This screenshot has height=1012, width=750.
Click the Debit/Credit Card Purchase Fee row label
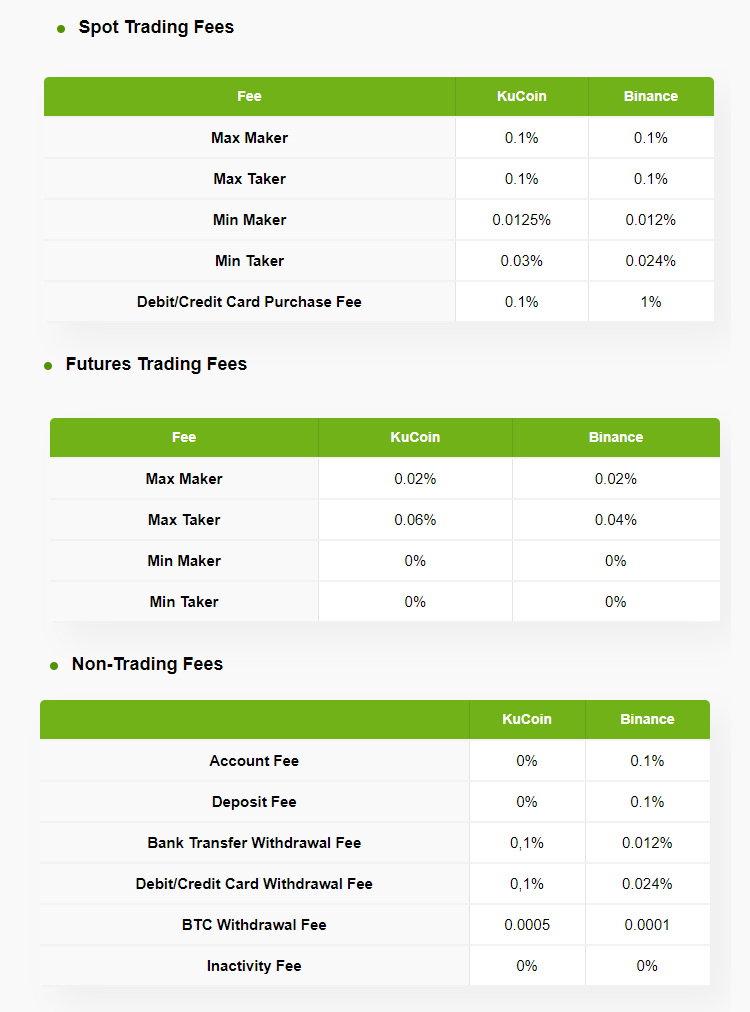(249, 302)
